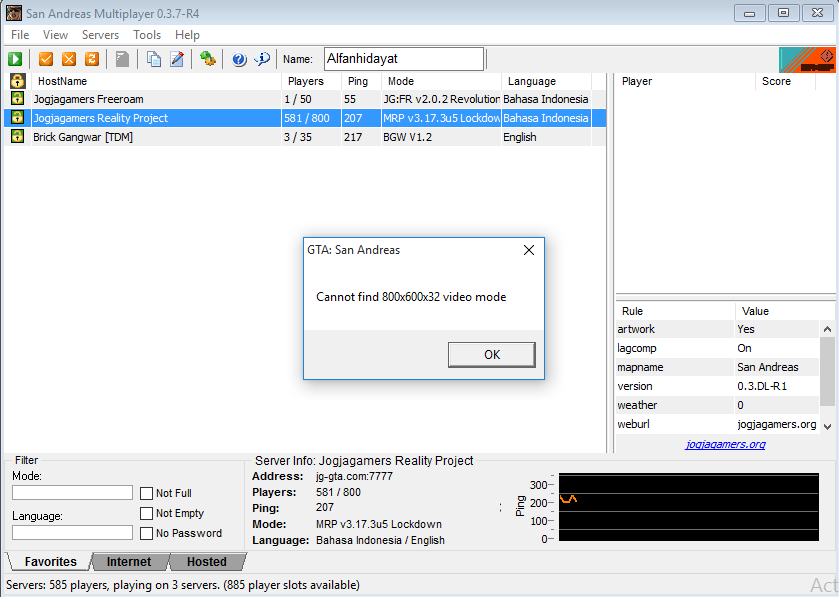Click the Delete Server orange X icon
The image size is (839, 597).
[69, 59]
